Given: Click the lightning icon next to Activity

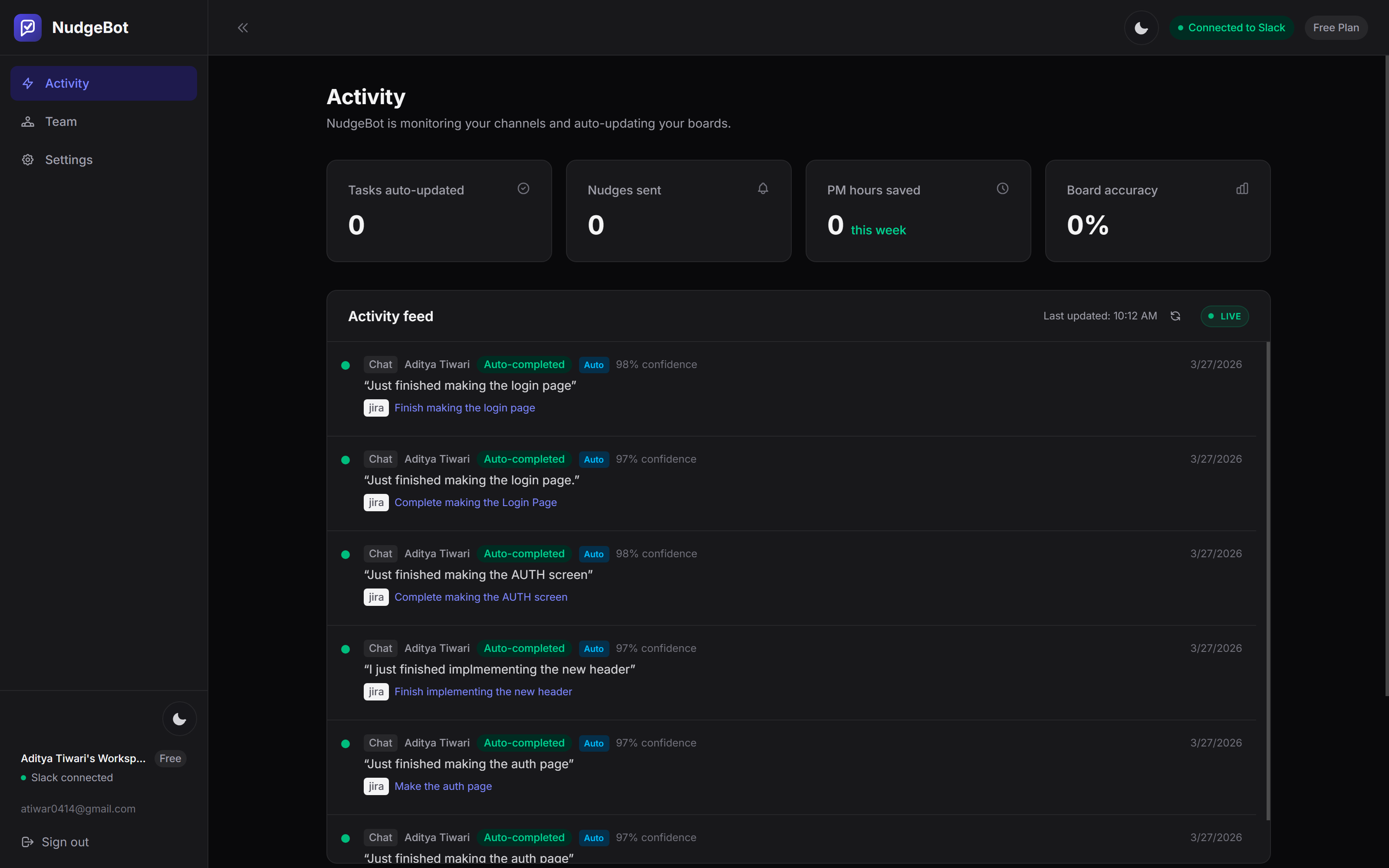Looking at the screenshot, I should pos(28,83).
